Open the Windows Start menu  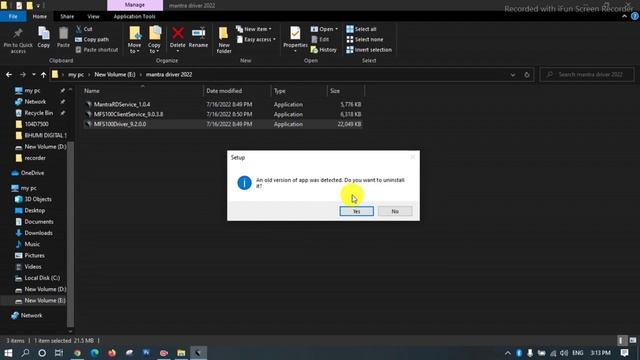tap(8, 353)
